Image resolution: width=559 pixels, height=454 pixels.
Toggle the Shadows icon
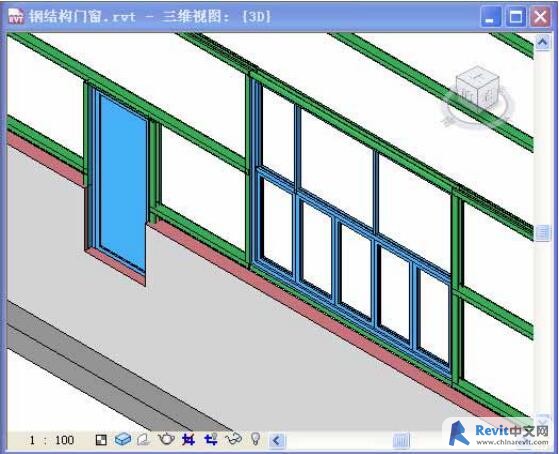143,439
